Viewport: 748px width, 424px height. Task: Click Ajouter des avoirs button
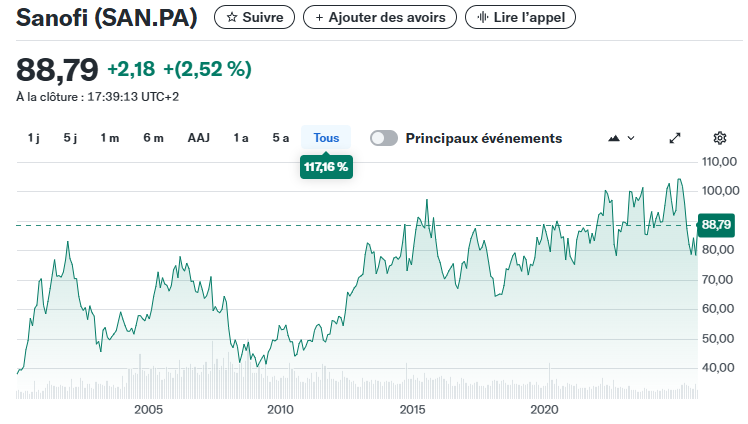click(x=380, y=17)
